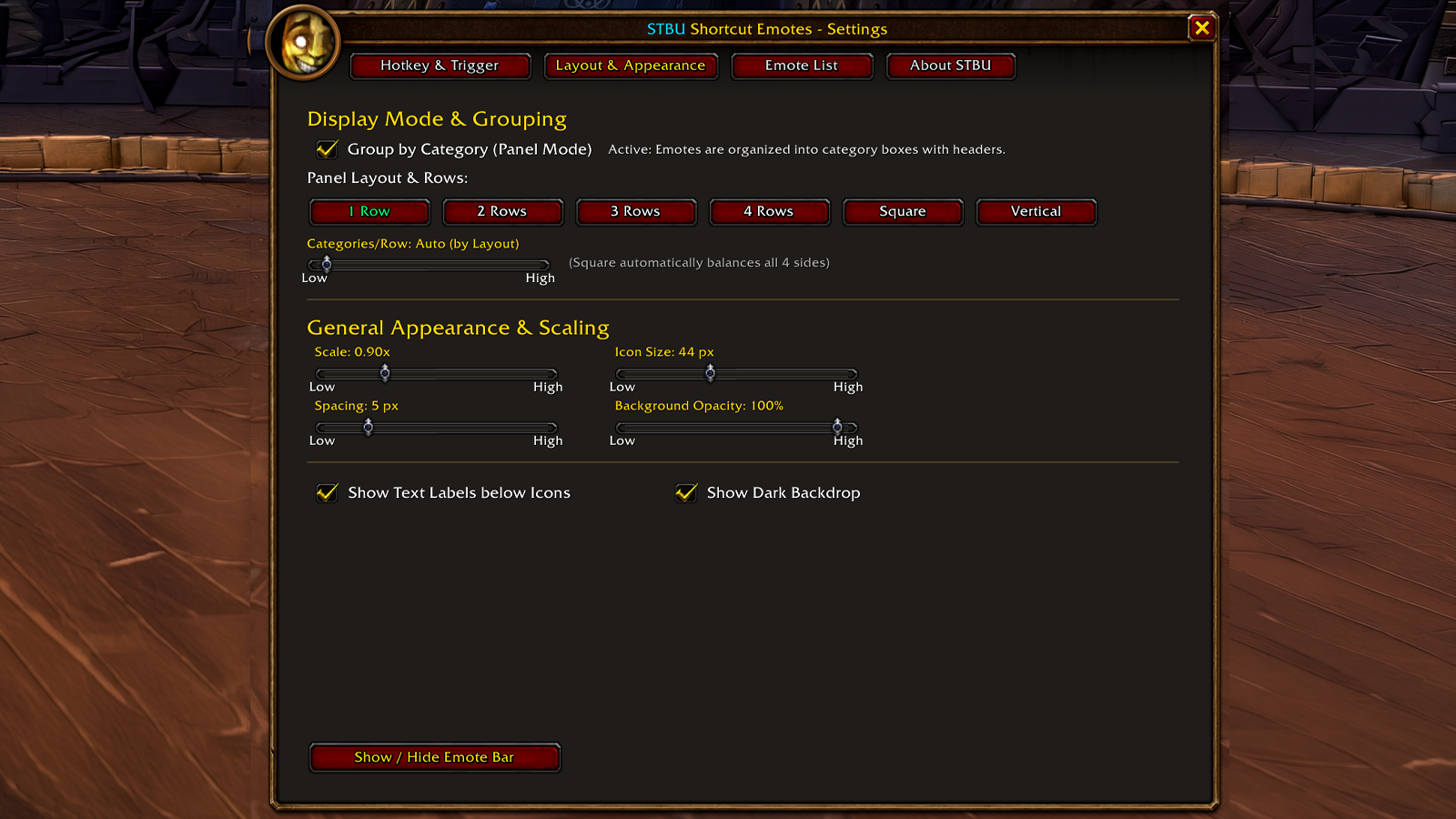Toggle Group by Category panel mode checkbox
1456x819 pixels.
(x=327, y=149)
